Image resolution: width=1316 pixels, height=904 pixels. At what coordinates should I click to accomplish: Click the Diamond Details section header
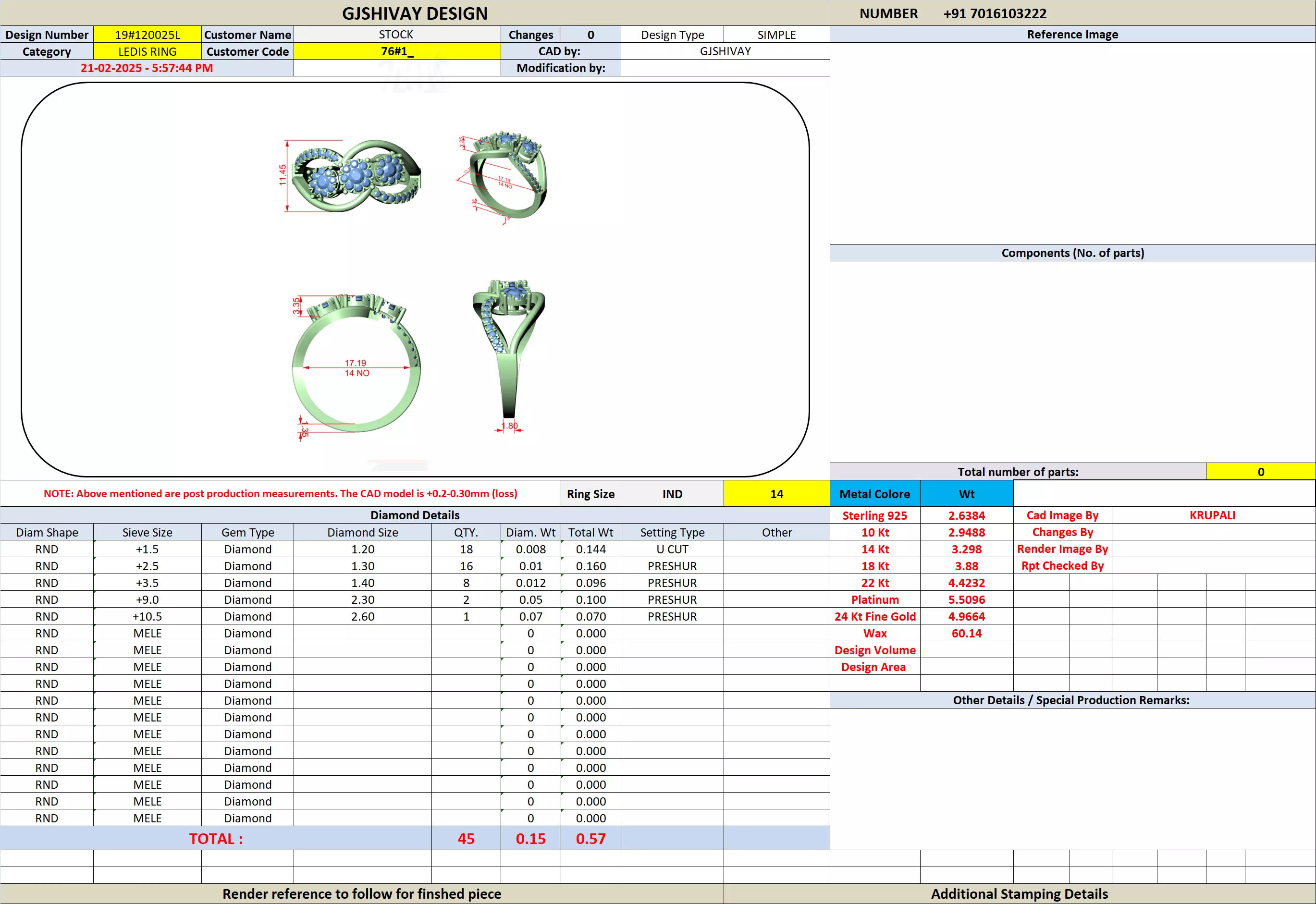coord(415,515)
